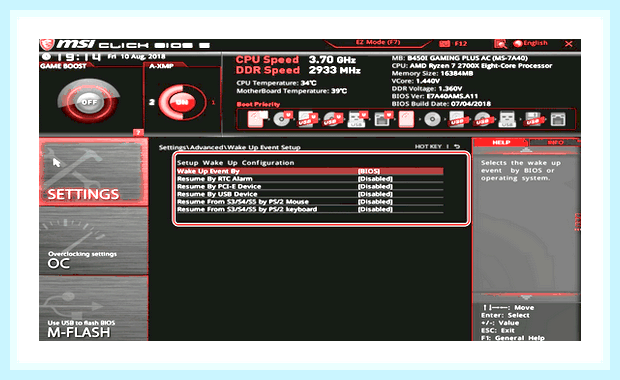Toggle the A-XMP ON dial
Screen dimensions: 620x380
tap(182, 102)
